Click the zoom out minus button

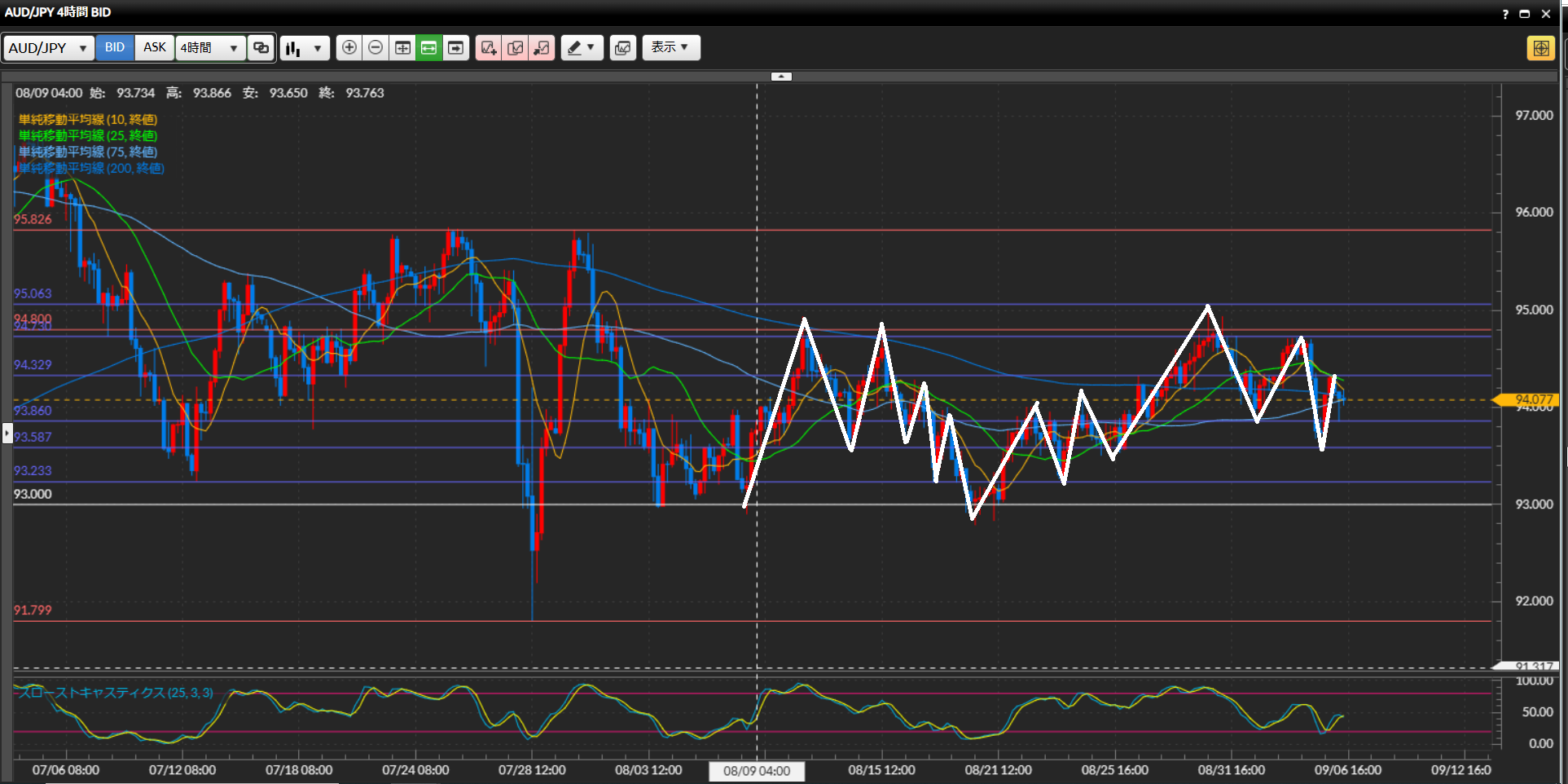[376, 48]
